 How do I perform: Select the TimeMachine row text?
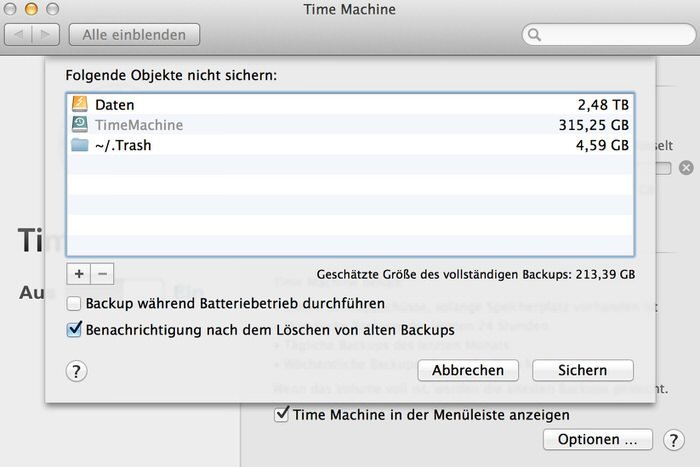[x=139, y=125]
